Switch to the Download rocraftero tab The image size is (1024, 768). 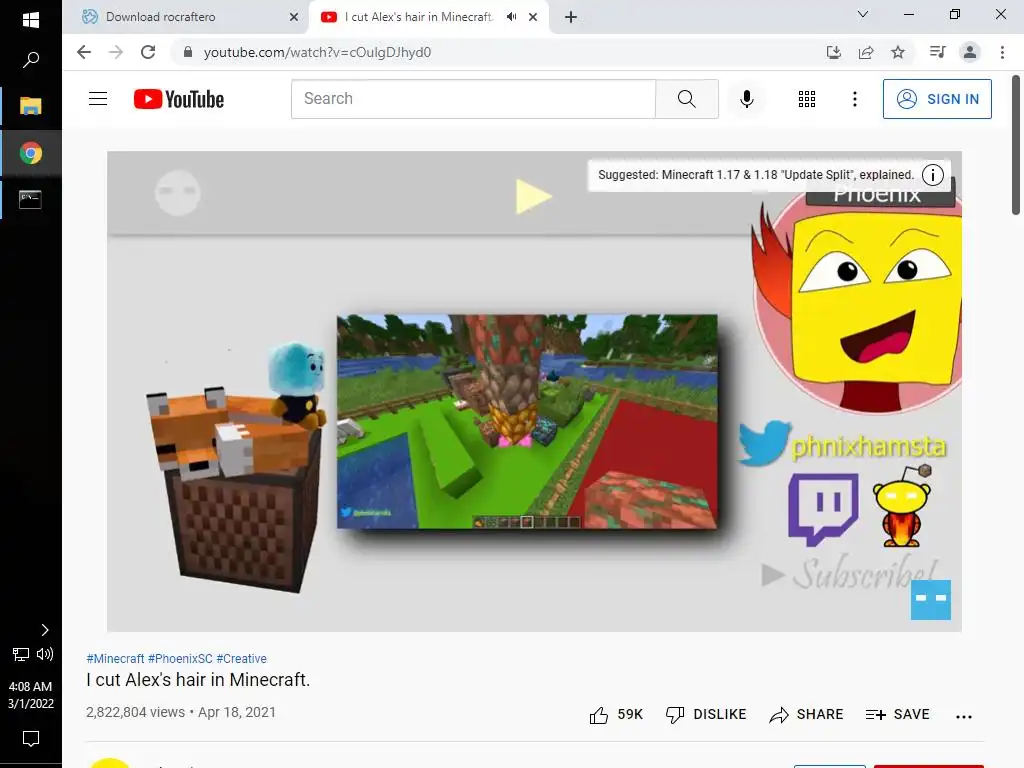pos(183,17)
